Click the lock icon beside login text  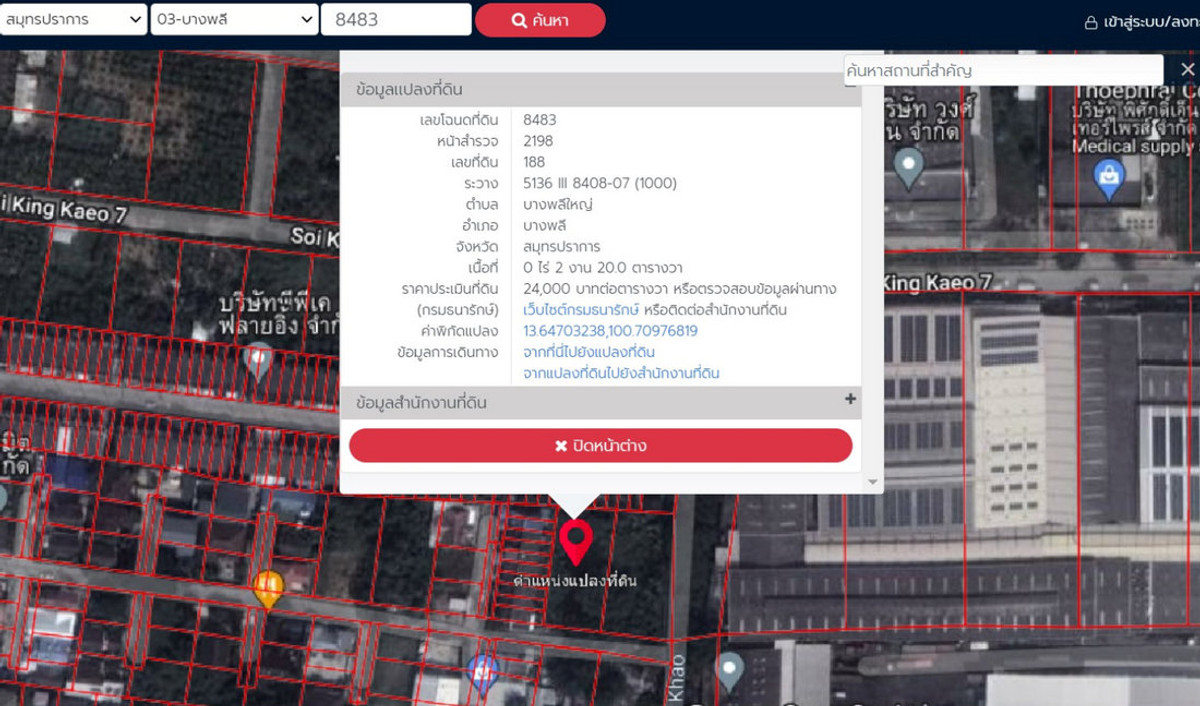pyautogui.click(x=1091, y=22)
